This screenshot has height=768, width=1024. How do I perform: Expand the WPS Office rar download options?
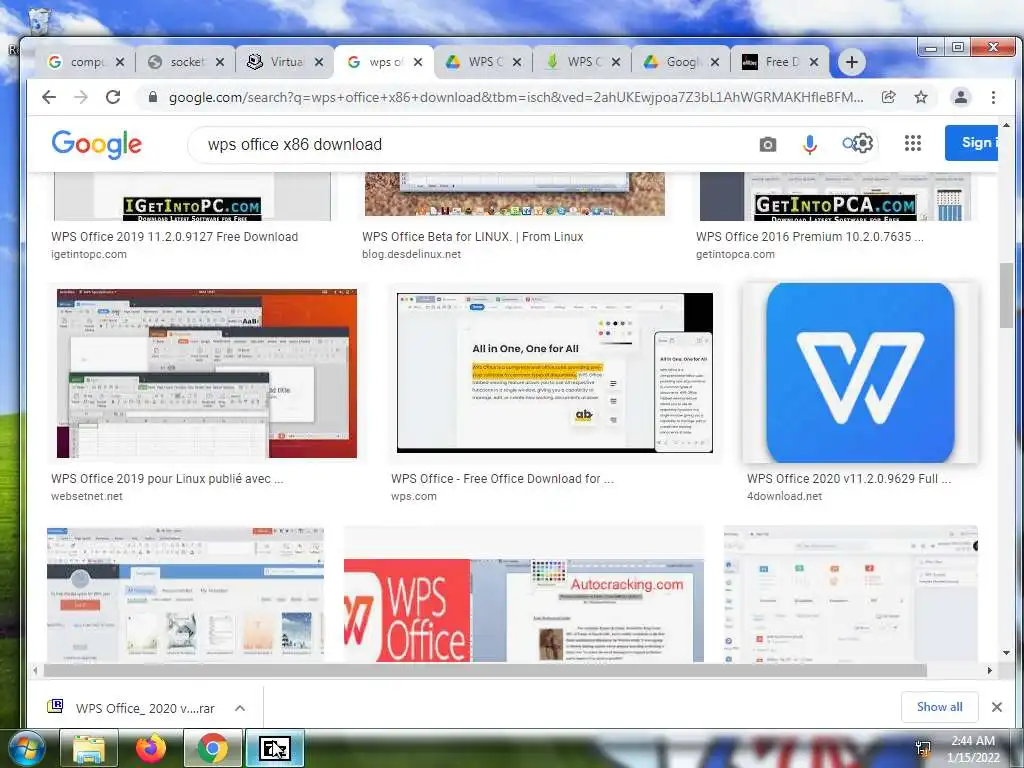coord(240,708)
